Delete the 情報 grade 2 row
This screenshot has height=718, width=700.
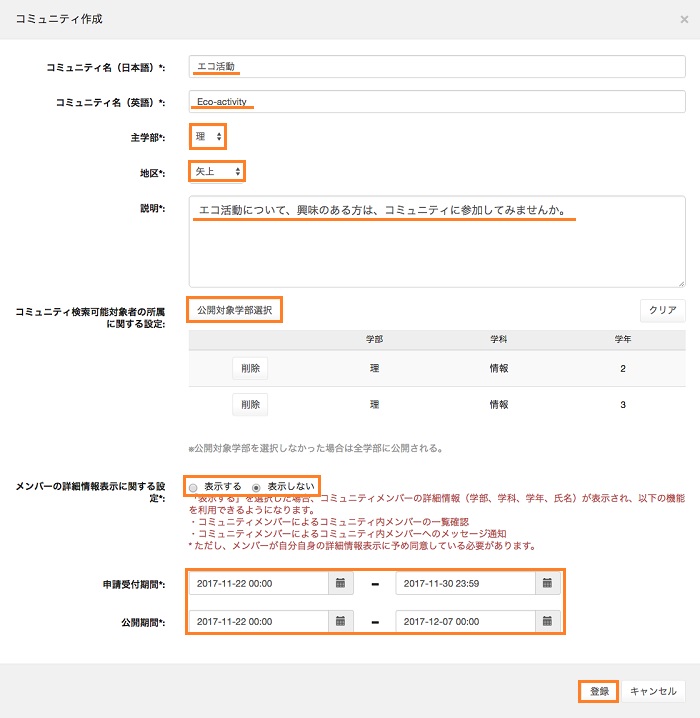[x=250, y=368]
